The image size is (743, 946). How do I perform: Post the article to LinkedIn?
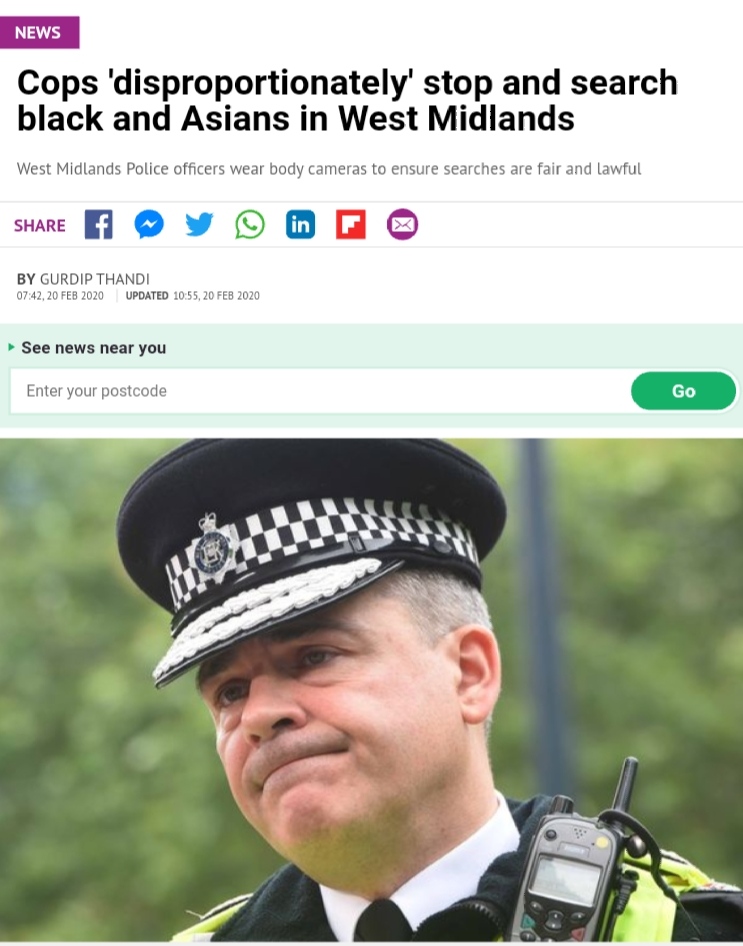click(x=300, y=224)
